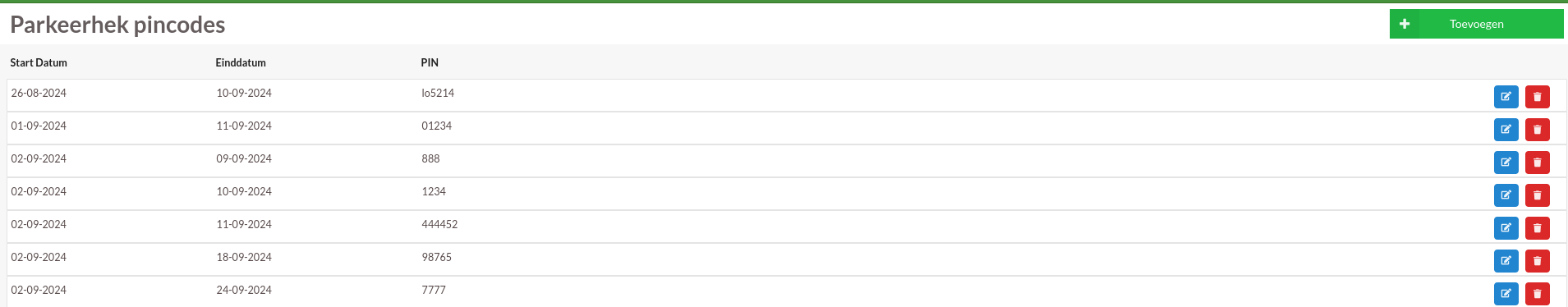
Task: Click the PIN column header
Action: (430, 62)
